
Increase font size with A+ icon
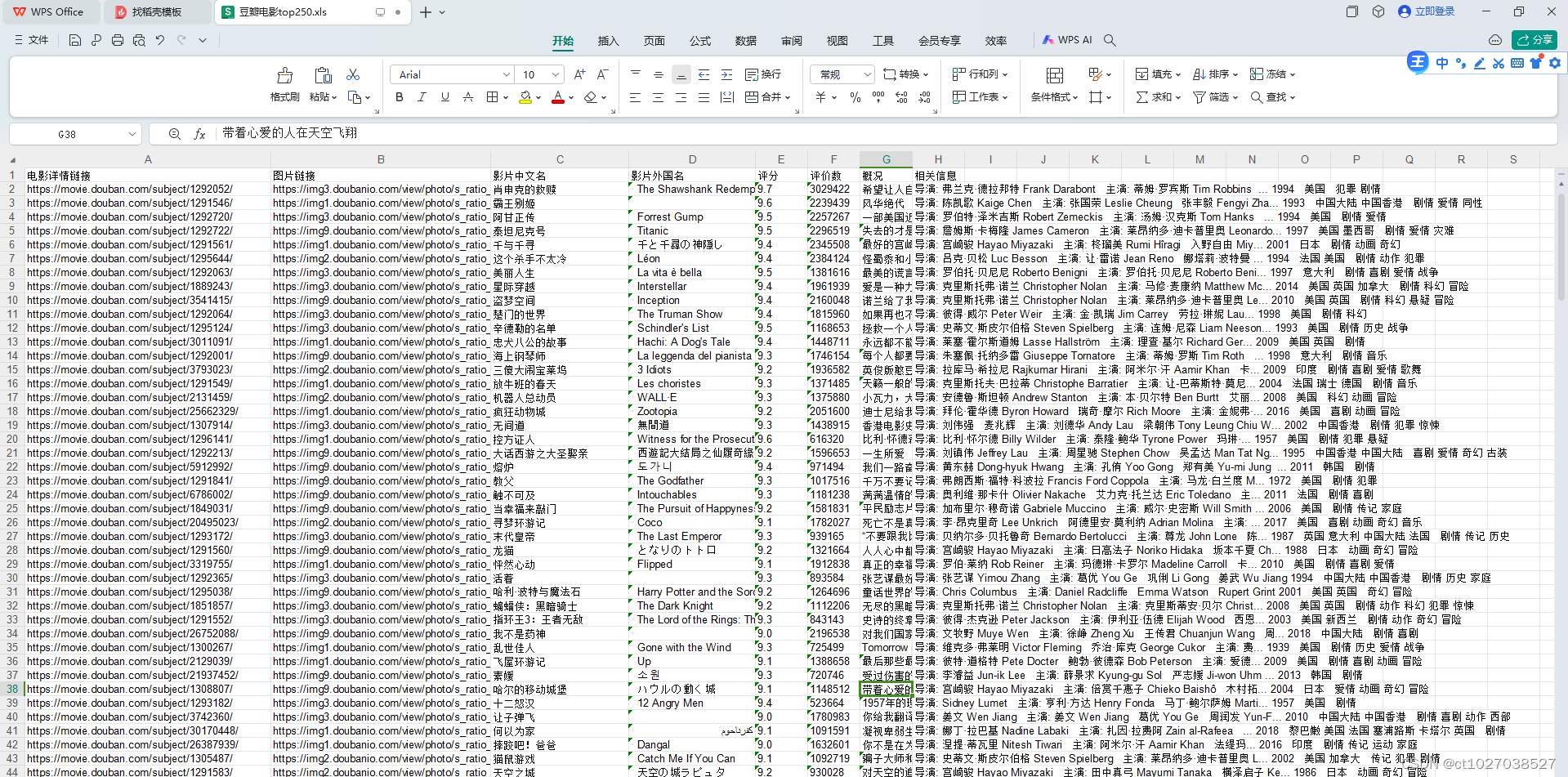click(x=579, y=74)
